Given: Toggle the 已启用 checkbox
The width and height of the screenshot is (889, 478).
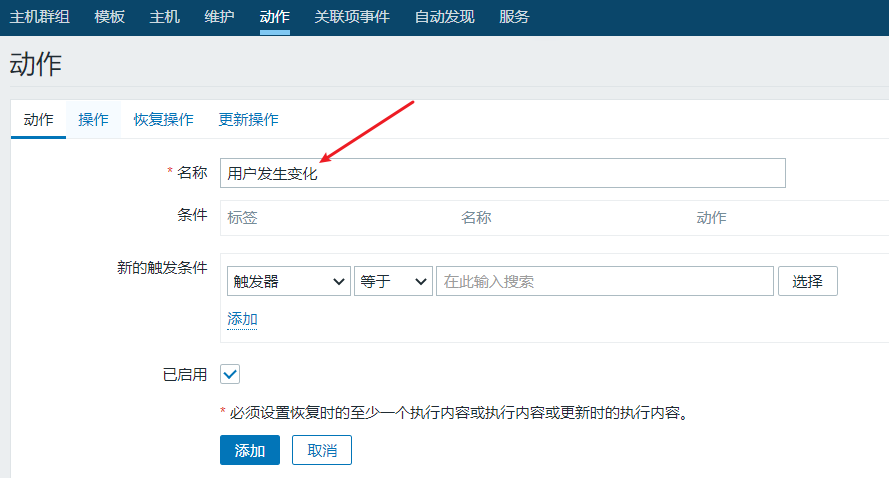Looking at the screenshot, I should [x=230, y=374].
